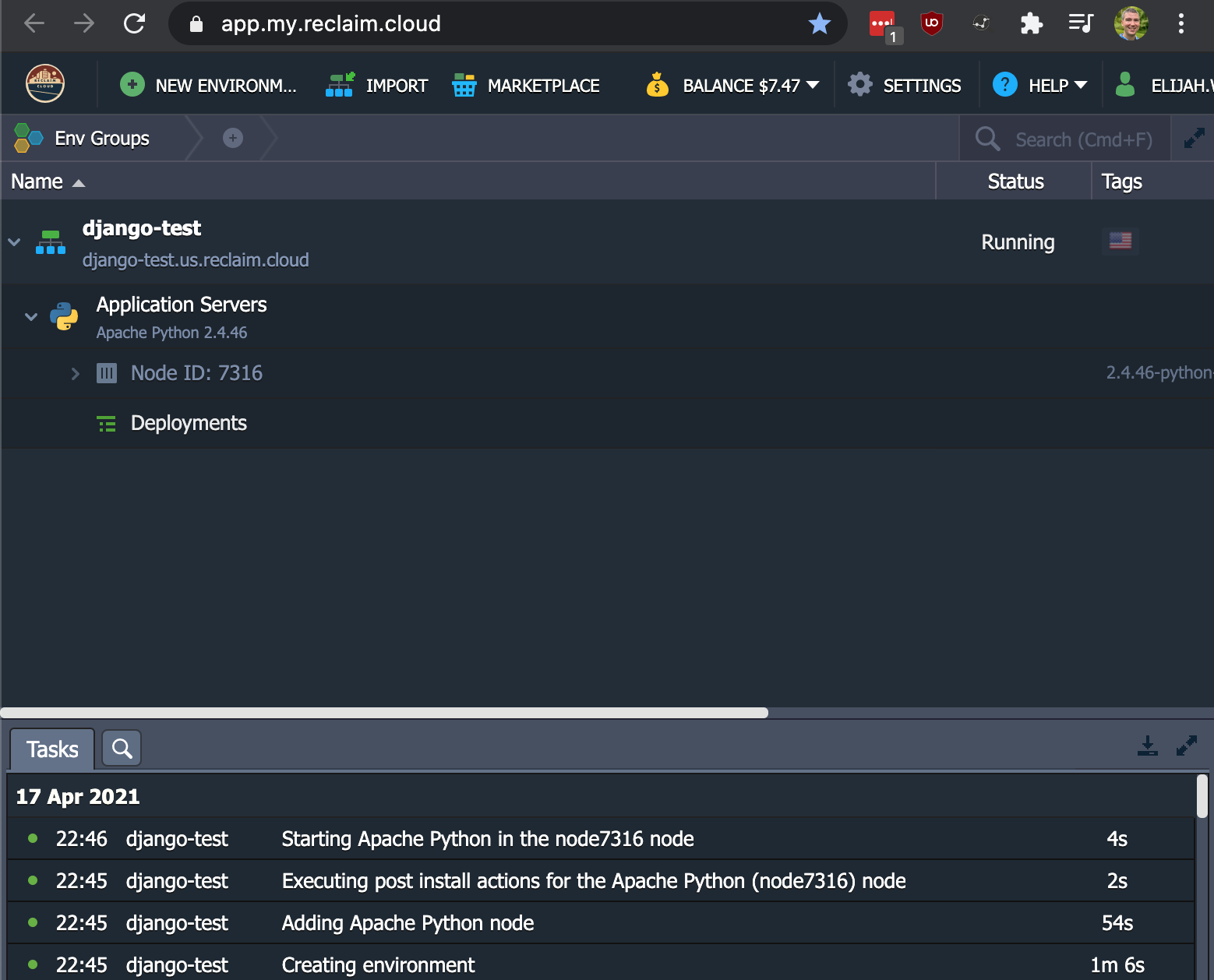This screenshot has height=980, width=1214.
Task: Open the media controls icon
Action: (1081, 23)
